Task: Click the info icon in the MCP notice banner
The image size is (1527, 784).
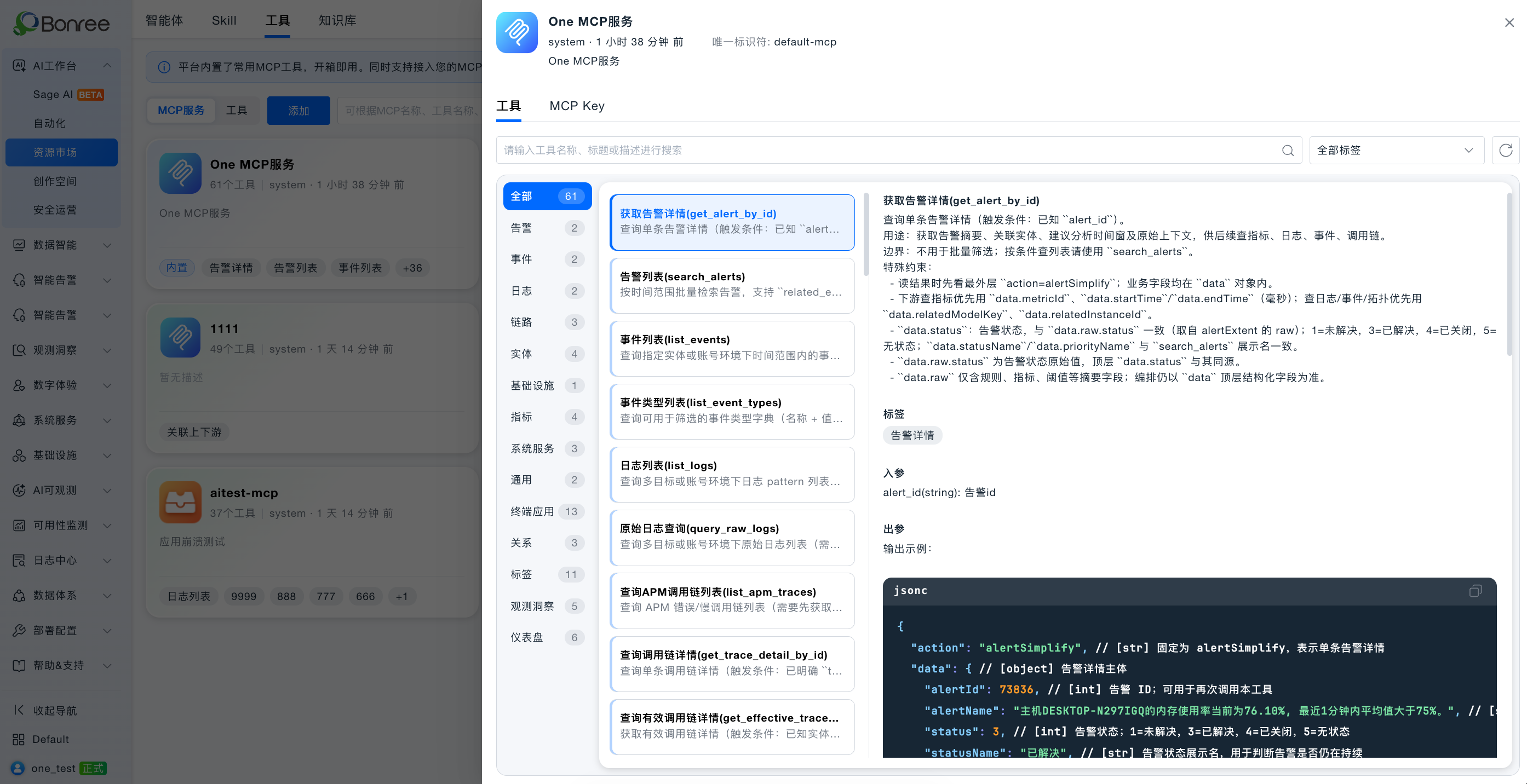Action: [164, 67]
